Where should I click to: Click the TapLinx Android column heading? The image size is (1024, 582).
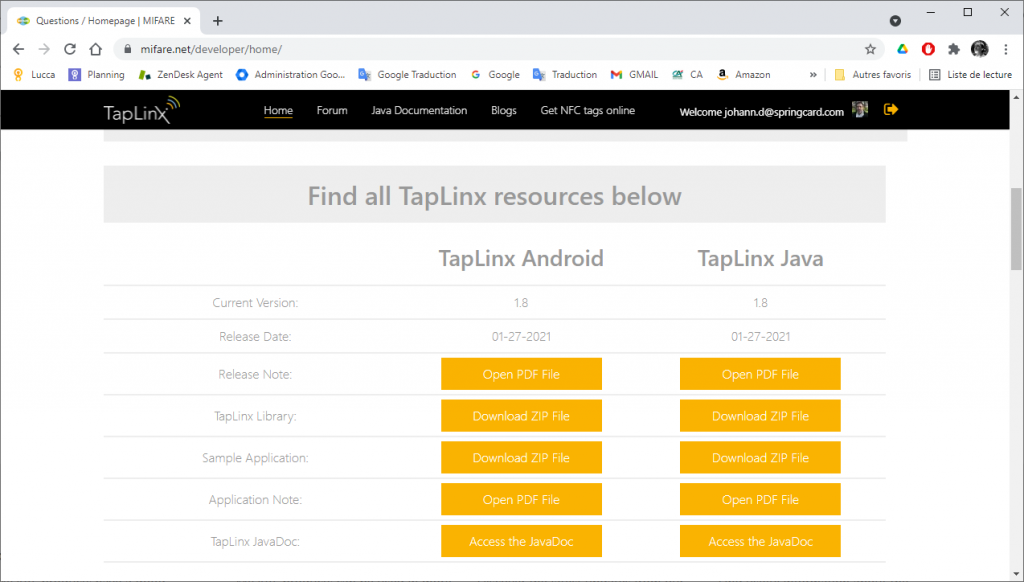[x=521, y=259]
